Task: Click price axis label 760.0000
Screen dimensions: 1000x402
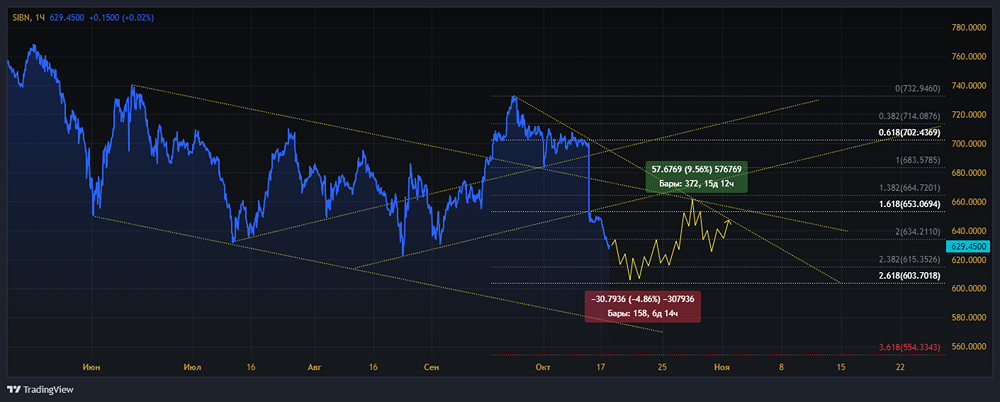Action: tap(968, 57)
